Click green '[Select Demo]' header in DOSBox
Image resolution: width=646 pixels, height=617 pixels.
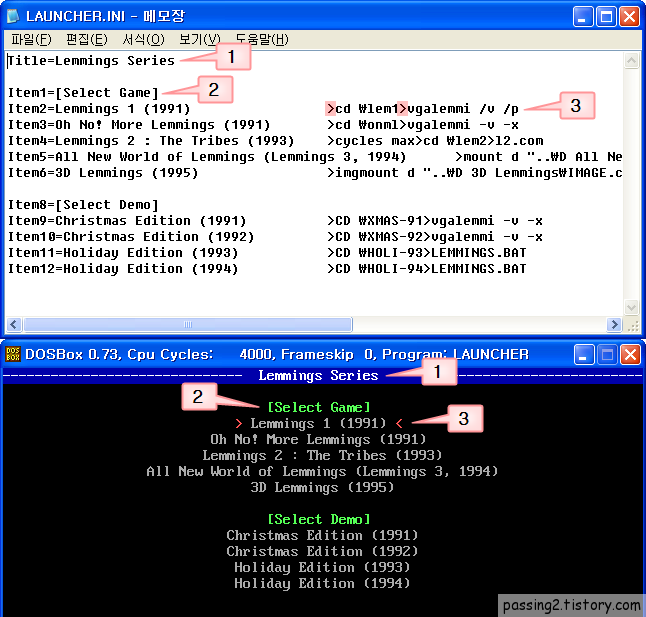point(319,519)
